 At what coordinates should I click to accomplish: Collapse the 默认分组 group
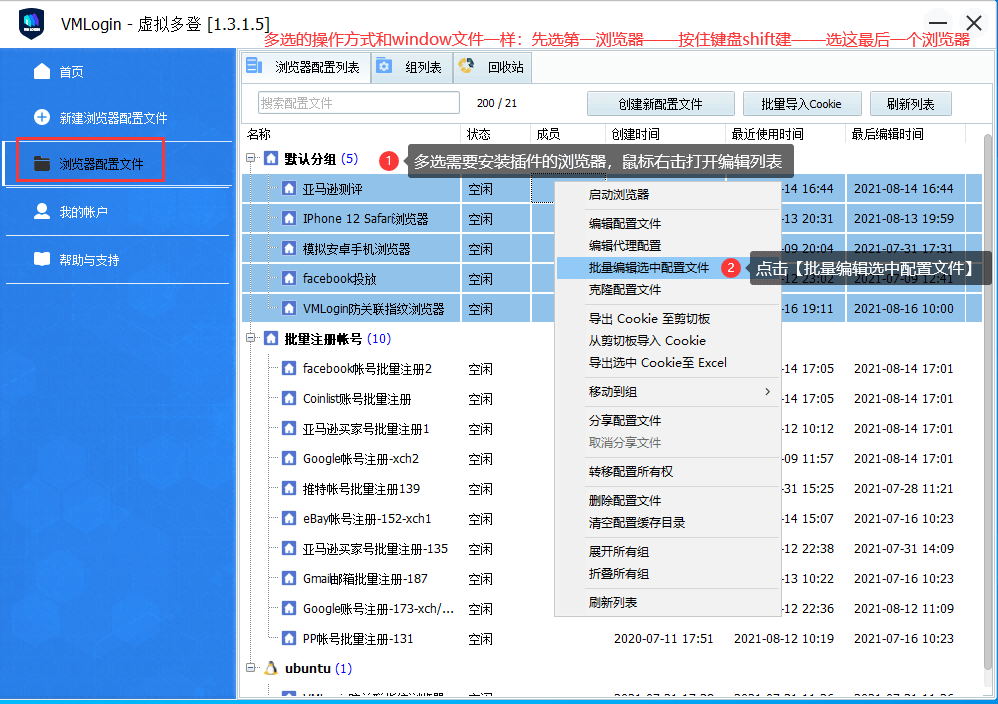(251, 158)
